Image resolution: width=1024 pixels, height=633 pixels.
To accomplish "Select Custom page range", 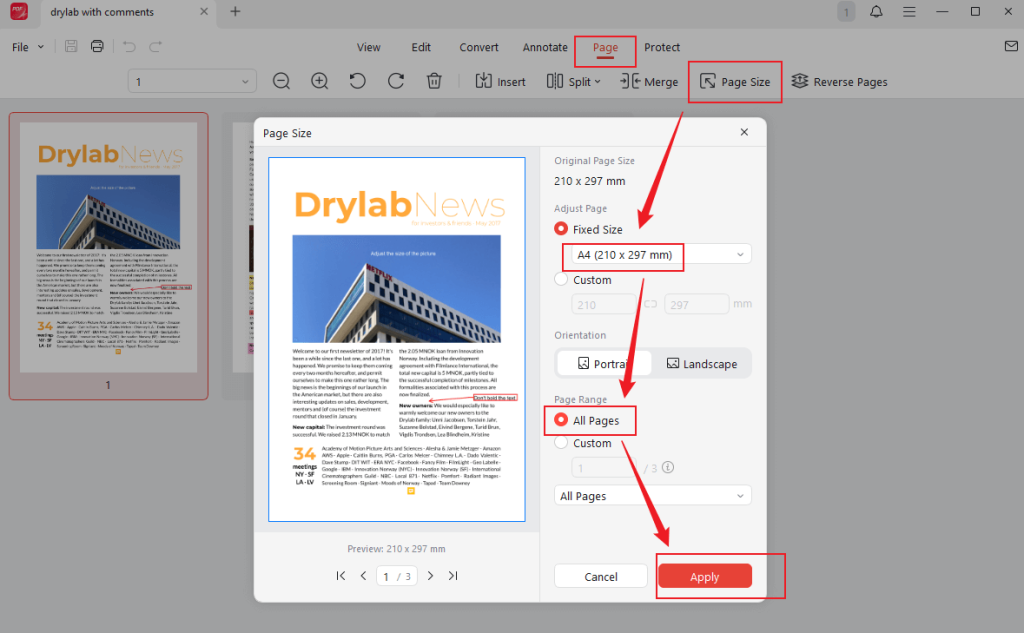I will tap(560, 443).
